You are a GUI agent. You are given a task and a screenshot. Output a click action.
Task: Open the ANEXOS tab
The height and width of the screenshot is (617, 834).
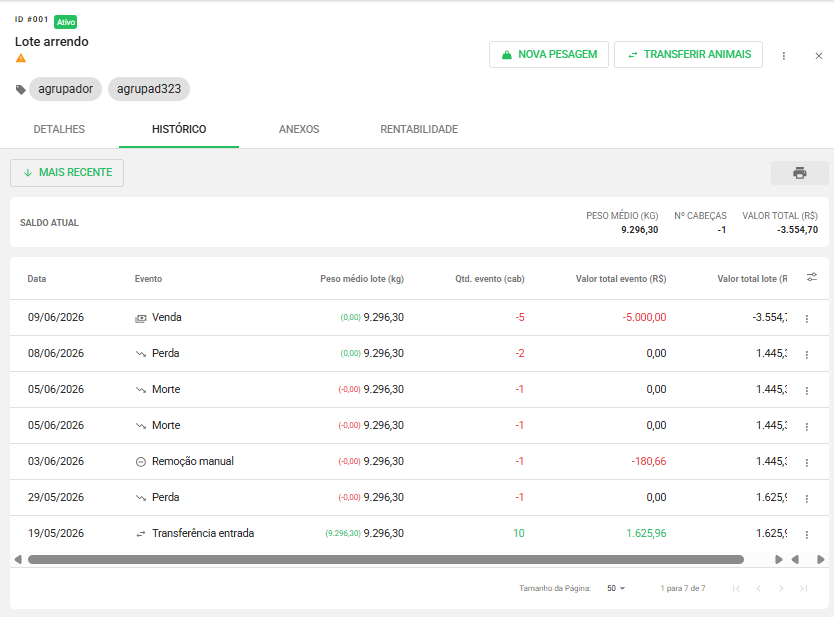click(x=299, y=129)
